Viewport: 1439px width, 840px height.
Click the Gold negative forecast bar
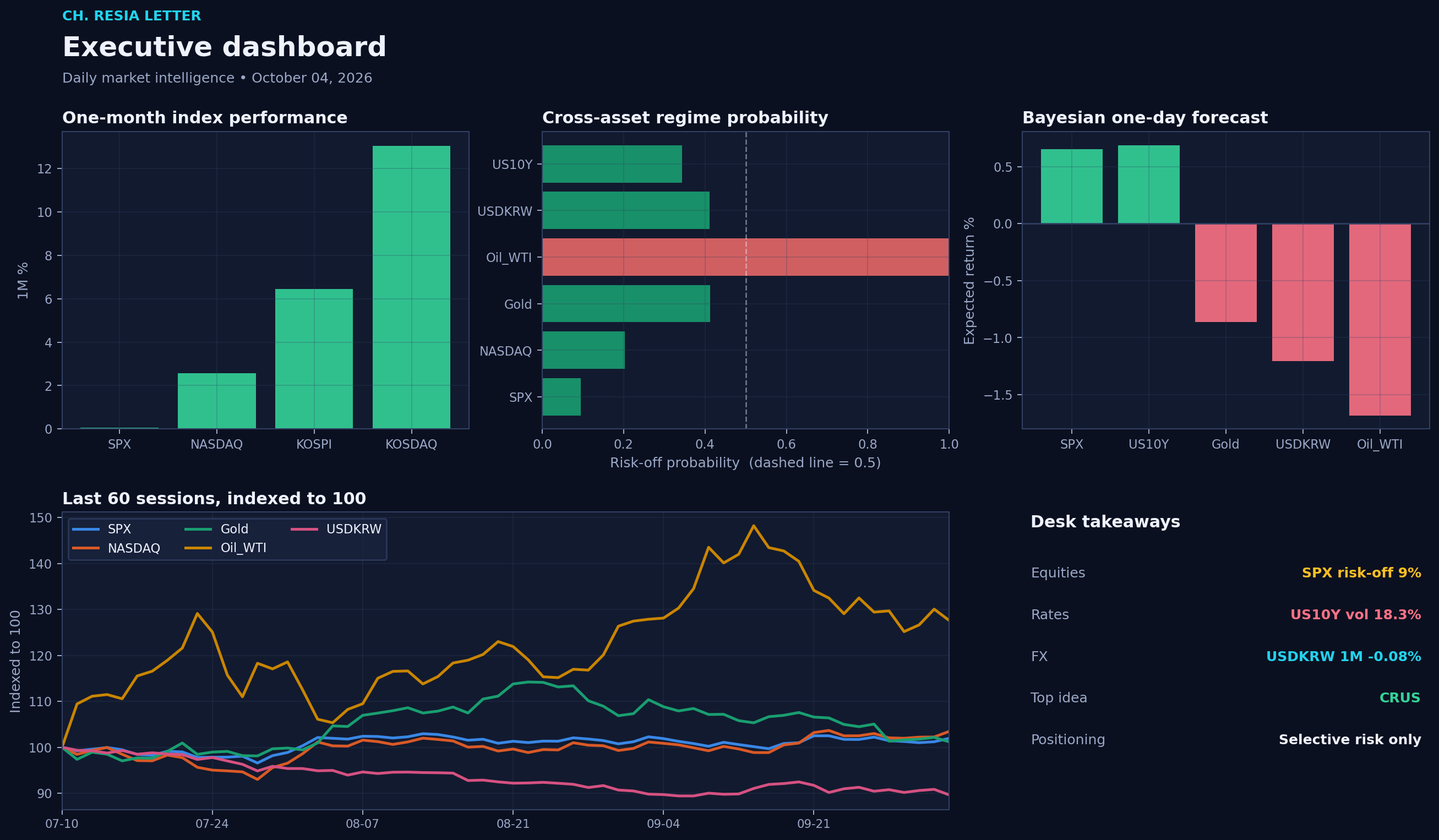(x=1225, y=273)
